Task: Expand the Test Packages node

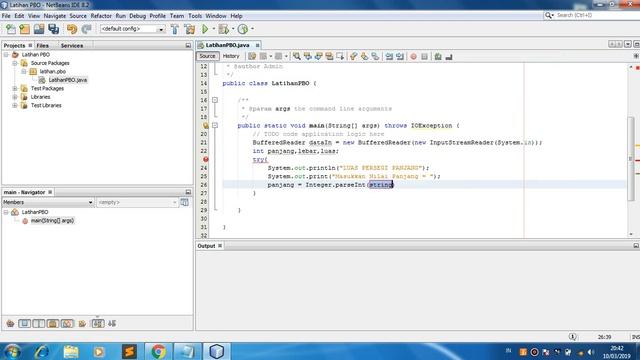Action: pyautogui.click(x=15, y=88)
